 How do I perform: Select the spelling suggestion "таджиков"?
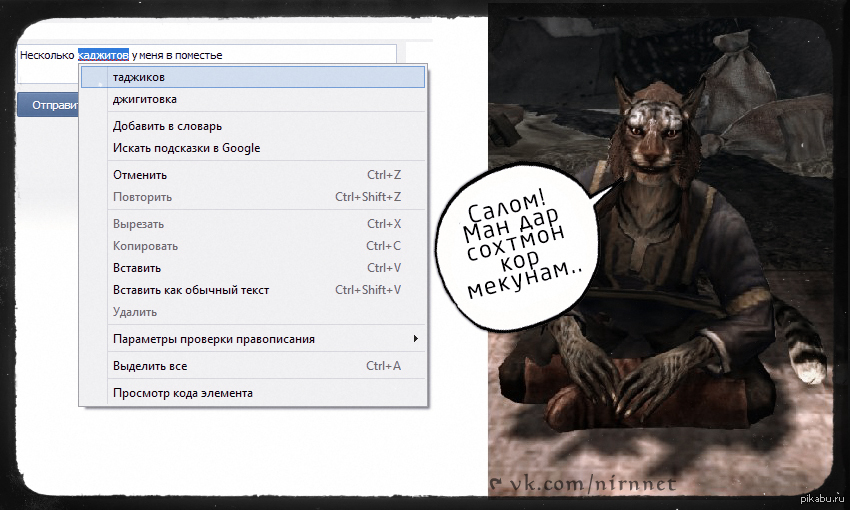253,77
